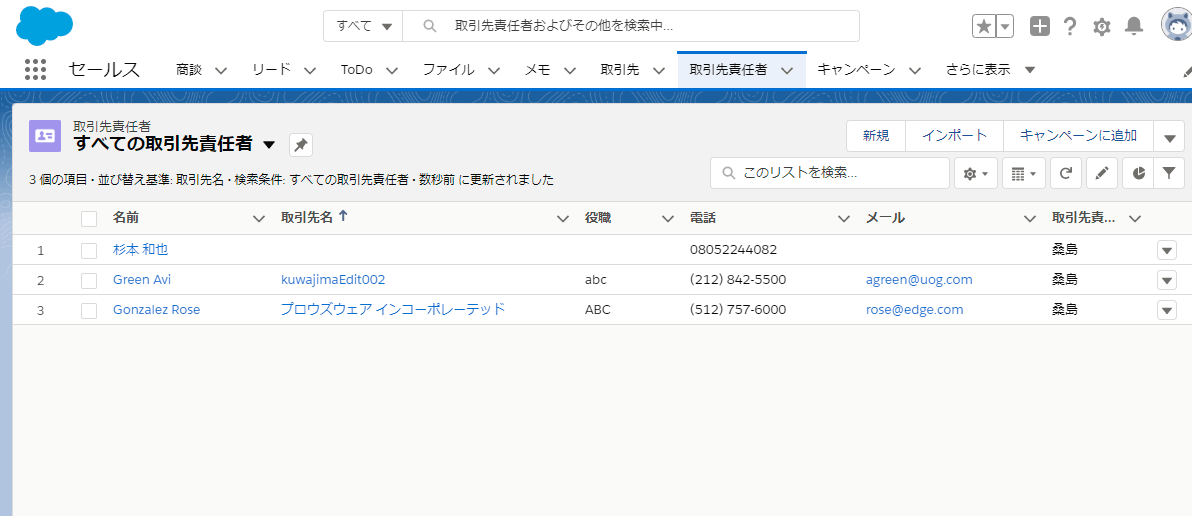This screenshot has height=516, width=1192.
Task: Expand the ファイル tab menu chevron
Action: pyautogui.click(x=493, y=70)
